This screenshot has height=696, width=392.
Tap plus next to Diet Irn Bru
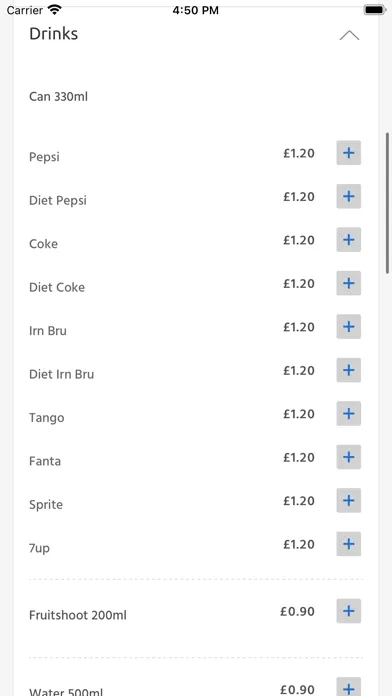pos(348,370)
